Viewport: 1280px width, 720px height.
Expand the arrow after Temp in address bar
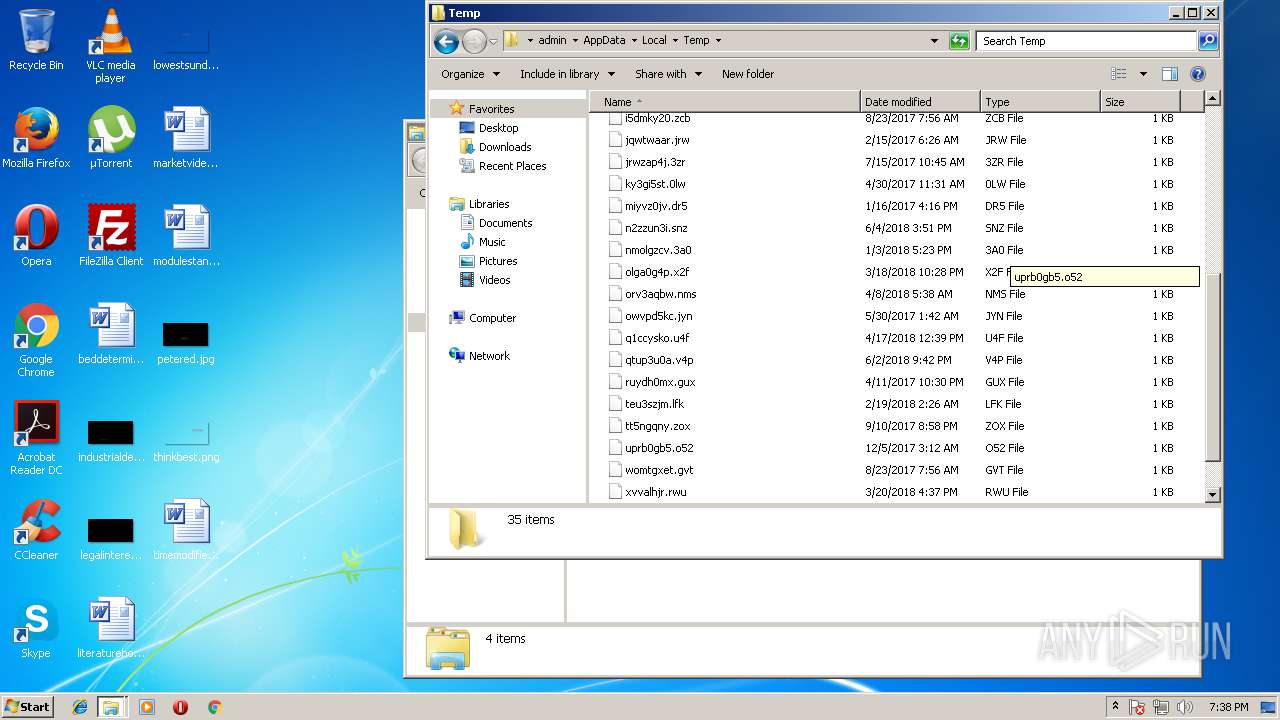pyautogui.click(x=718, y=41)
